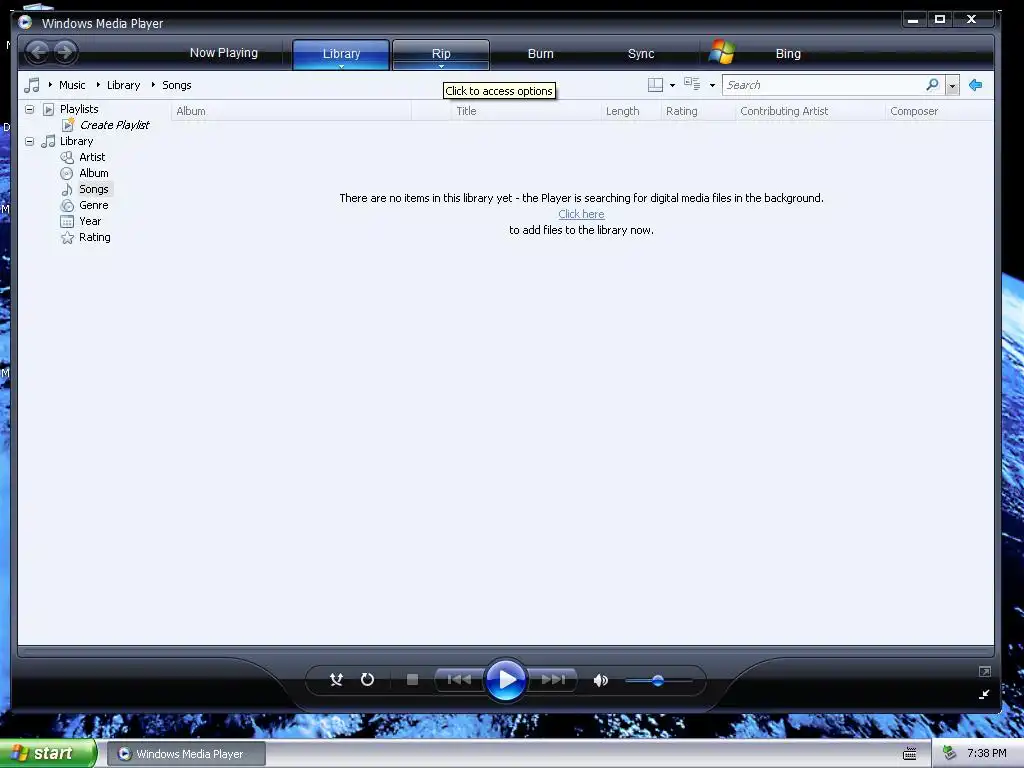
Task: Click the magnifying glass search icon
Action: (x=933, y=84)
